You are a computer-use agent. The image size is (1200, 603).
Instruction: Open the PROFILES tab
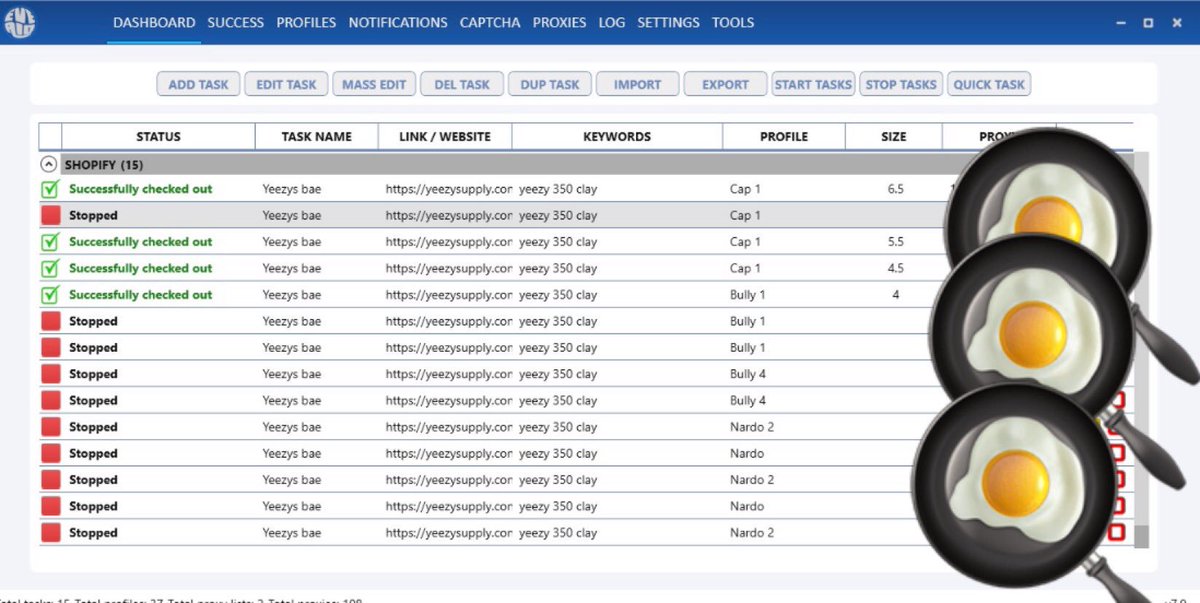306,22
